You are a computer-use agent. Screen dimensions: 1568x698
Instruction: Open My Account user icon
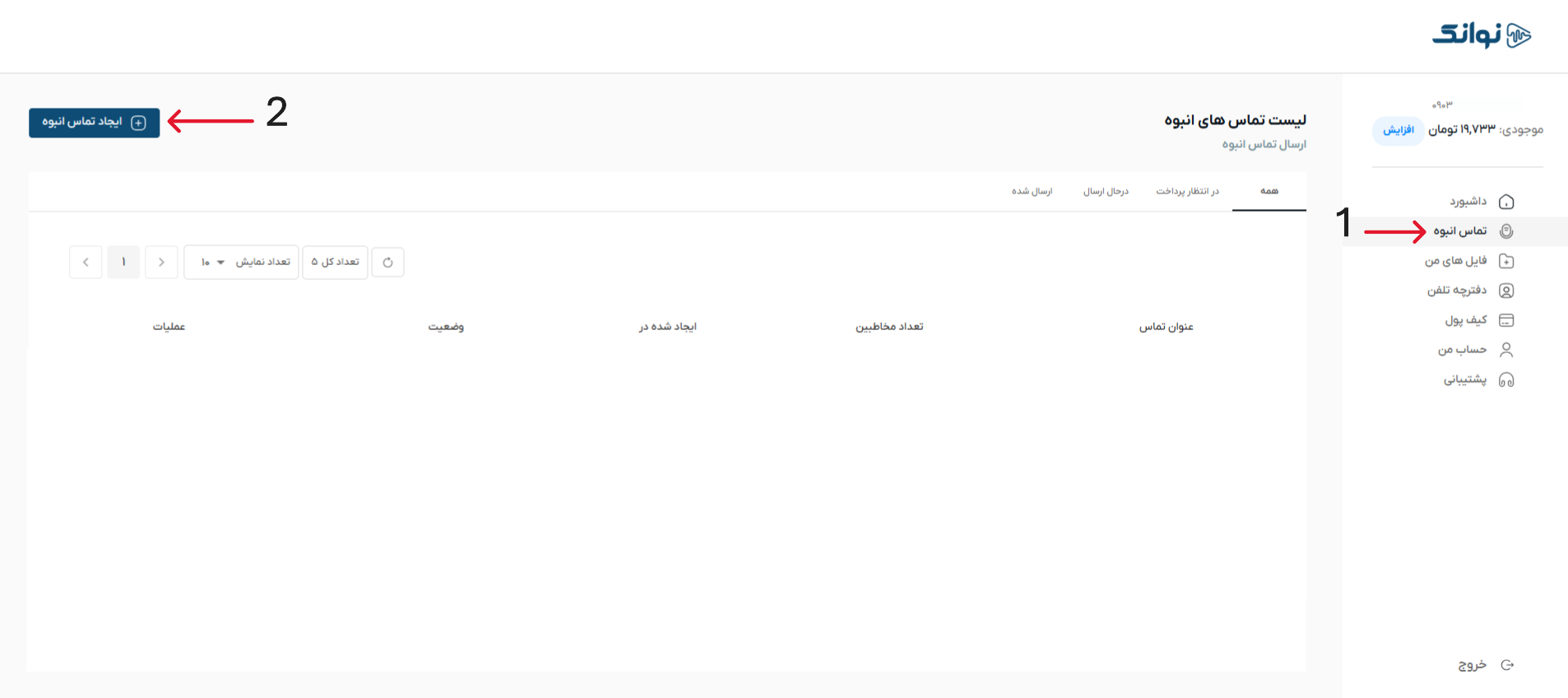coord(1506,350)
